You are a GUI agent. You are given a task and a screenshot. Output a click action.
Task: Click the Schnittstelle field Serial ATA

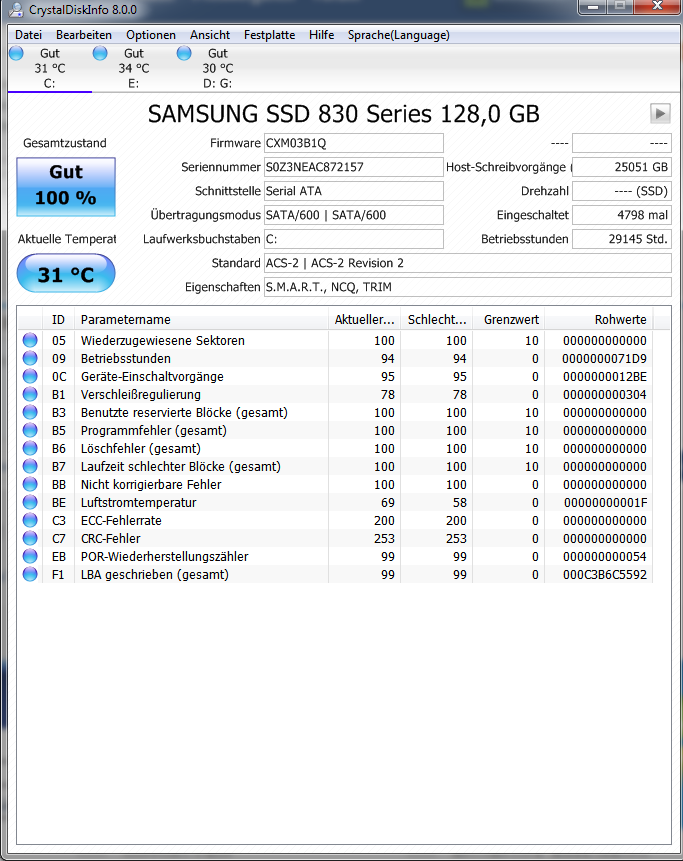(x=354, y=191)
